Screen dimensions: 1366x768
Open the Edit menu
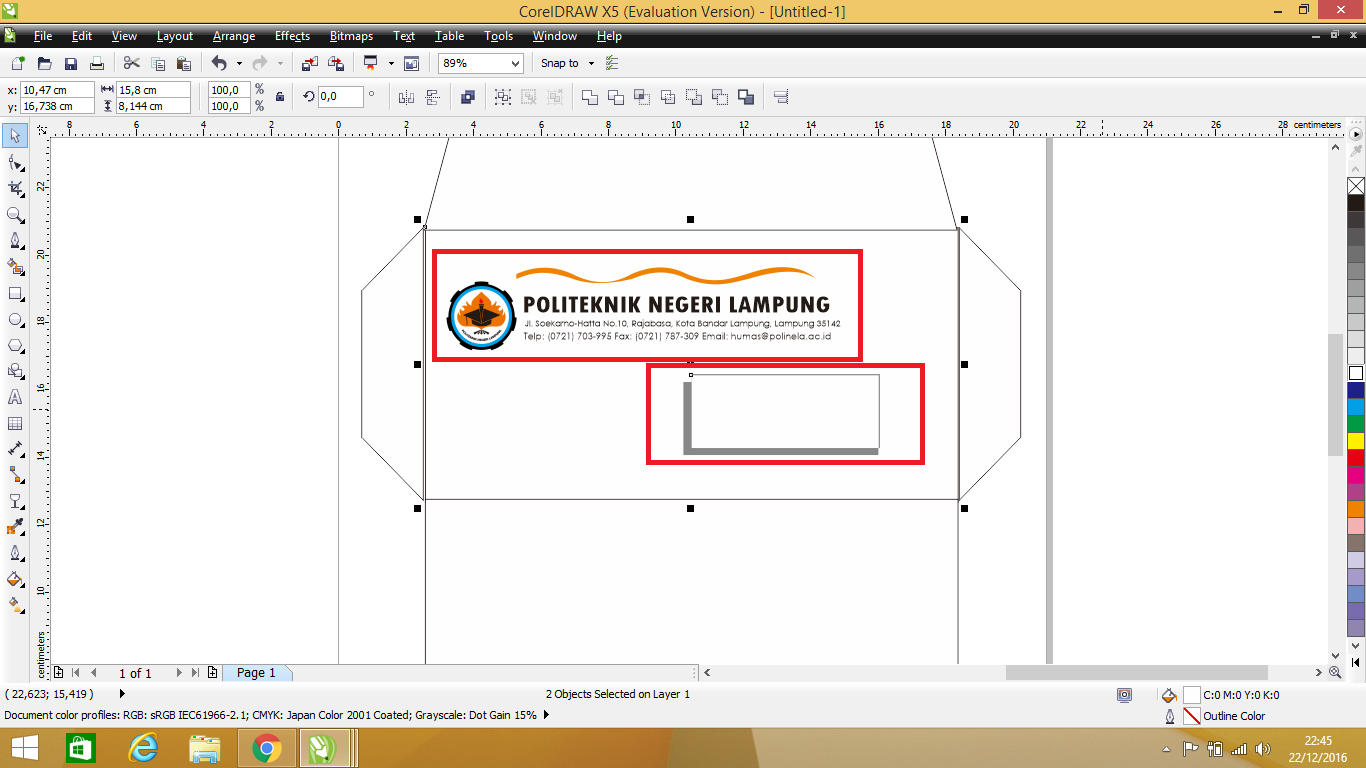click(82, 36)
